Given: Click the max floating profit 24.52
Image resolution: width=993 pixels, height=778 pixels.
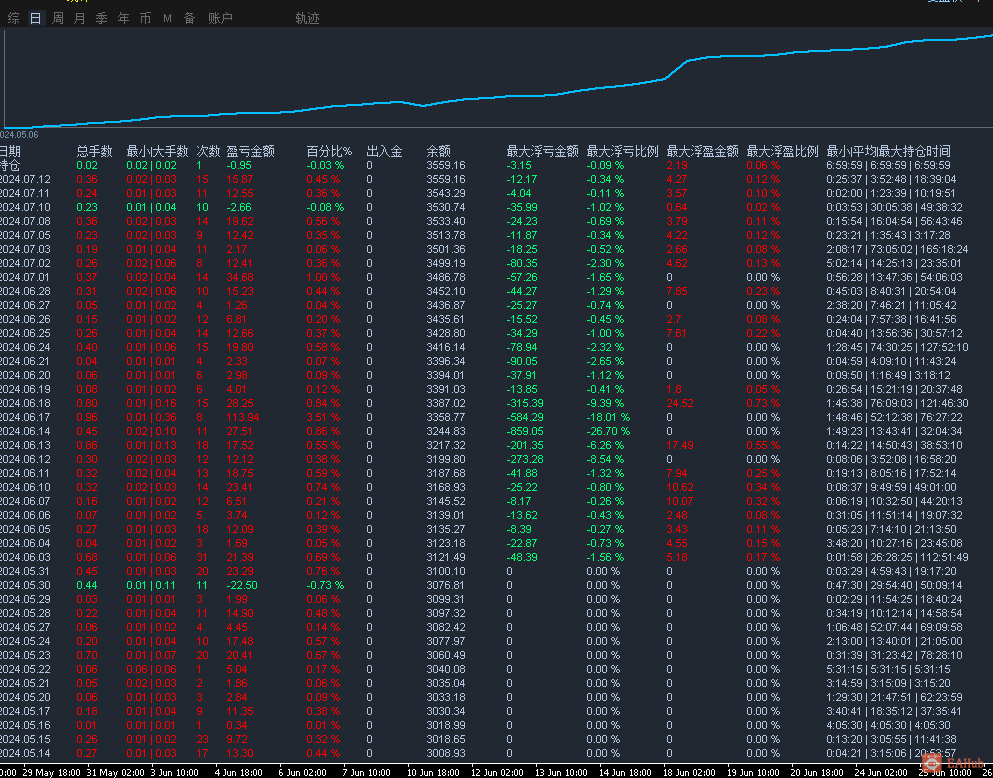Looking at the screenshot, I should point(680,403).
